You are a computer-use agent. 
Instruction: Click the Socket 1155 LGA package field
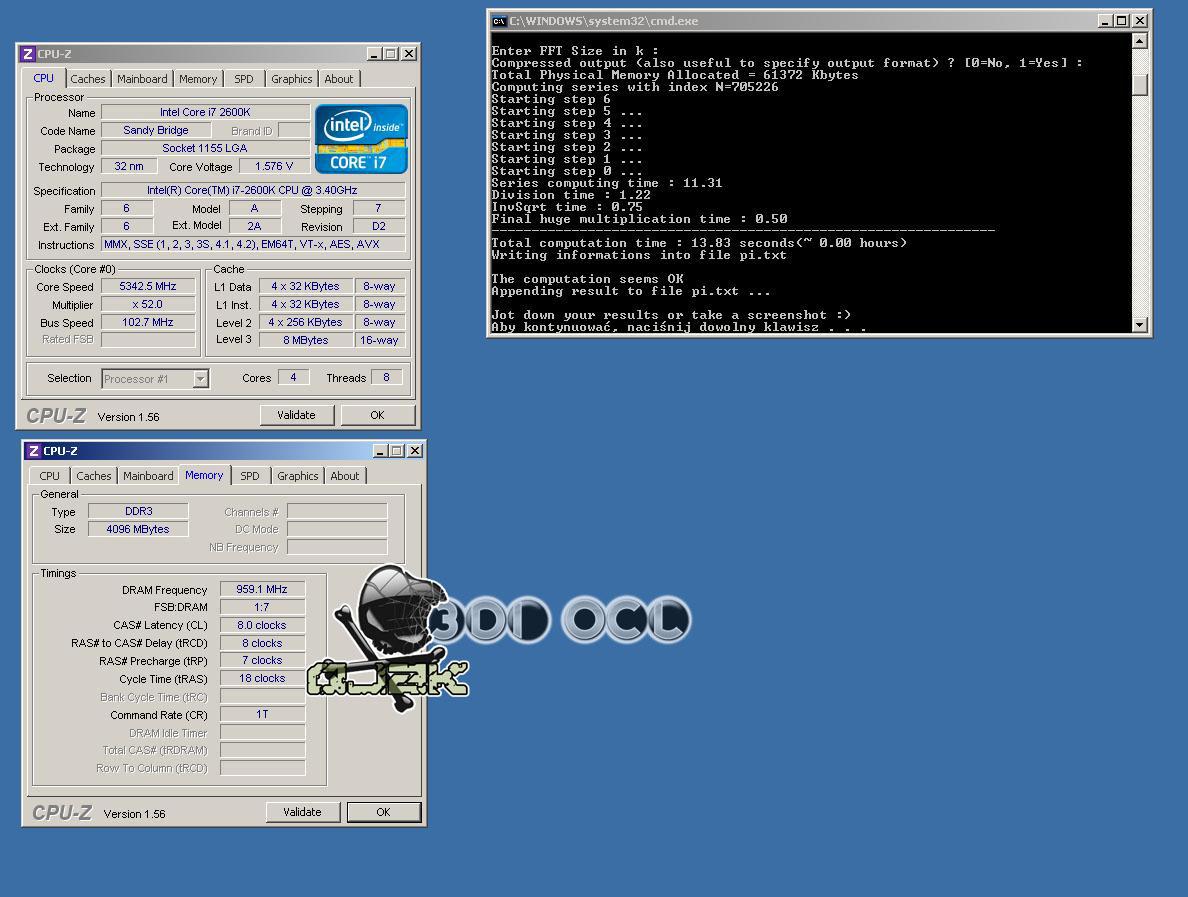tap(205, 148)
